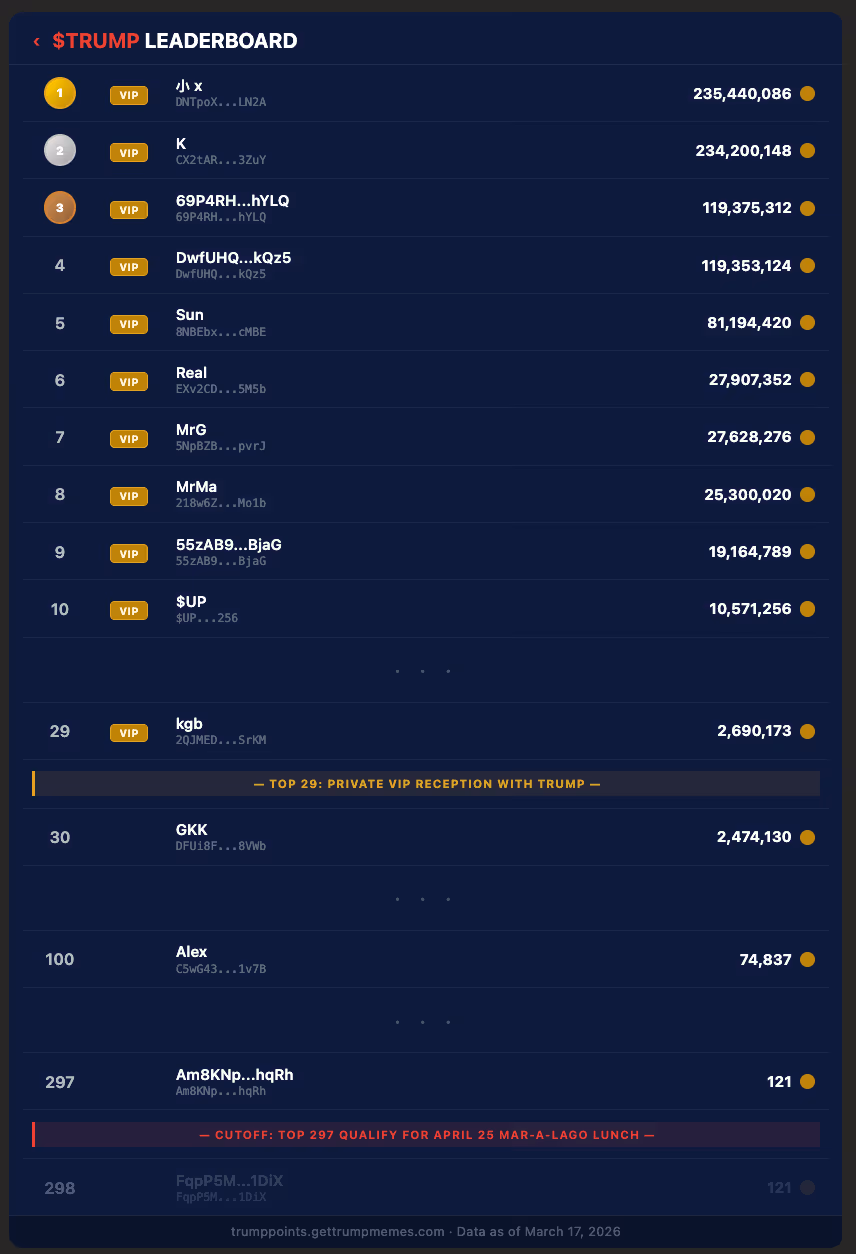Click the red back arrow in header

pyautogui.click(x=37, y=41)
